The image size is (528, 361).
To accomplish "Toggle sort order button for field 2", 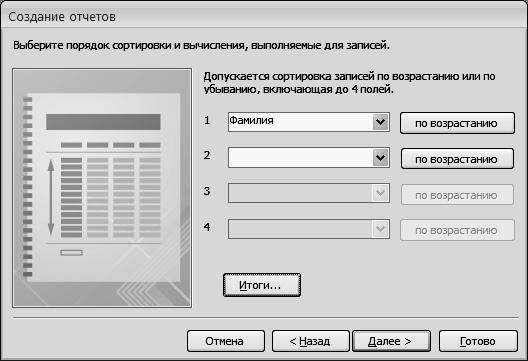I will [457, 159].
